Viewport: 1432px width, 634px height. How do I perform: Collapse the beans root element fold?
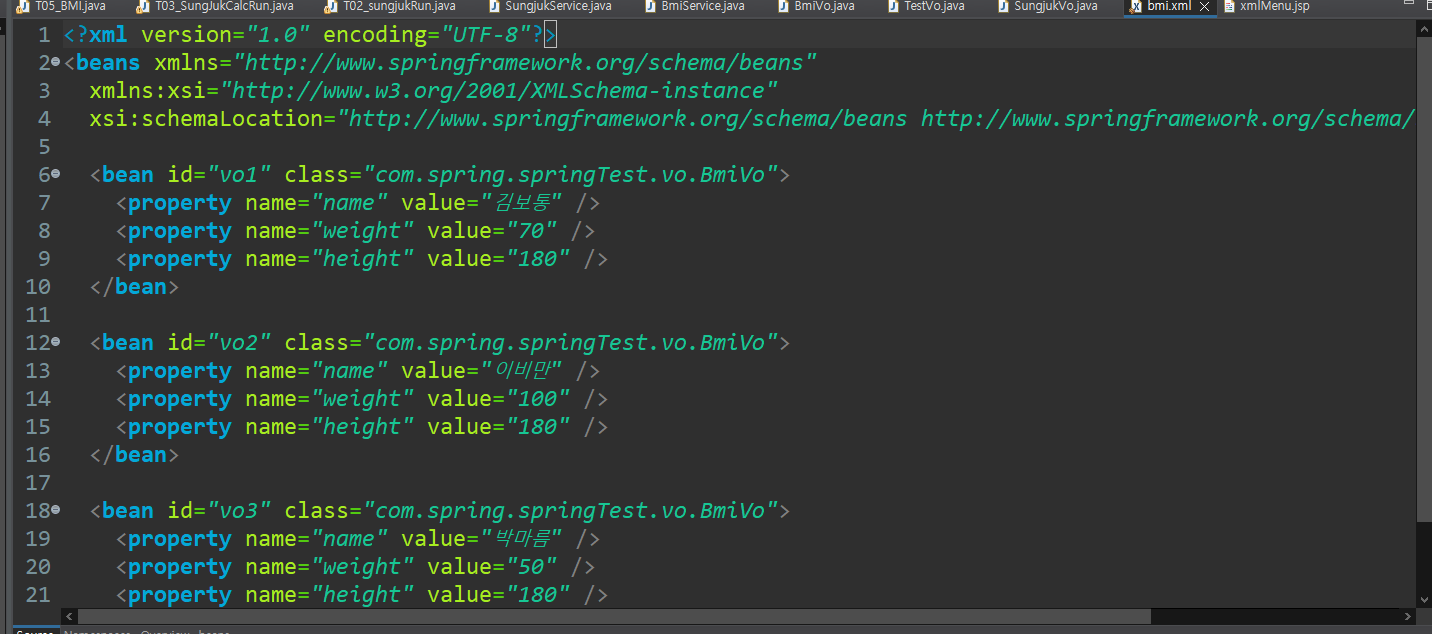click(56, 63)
